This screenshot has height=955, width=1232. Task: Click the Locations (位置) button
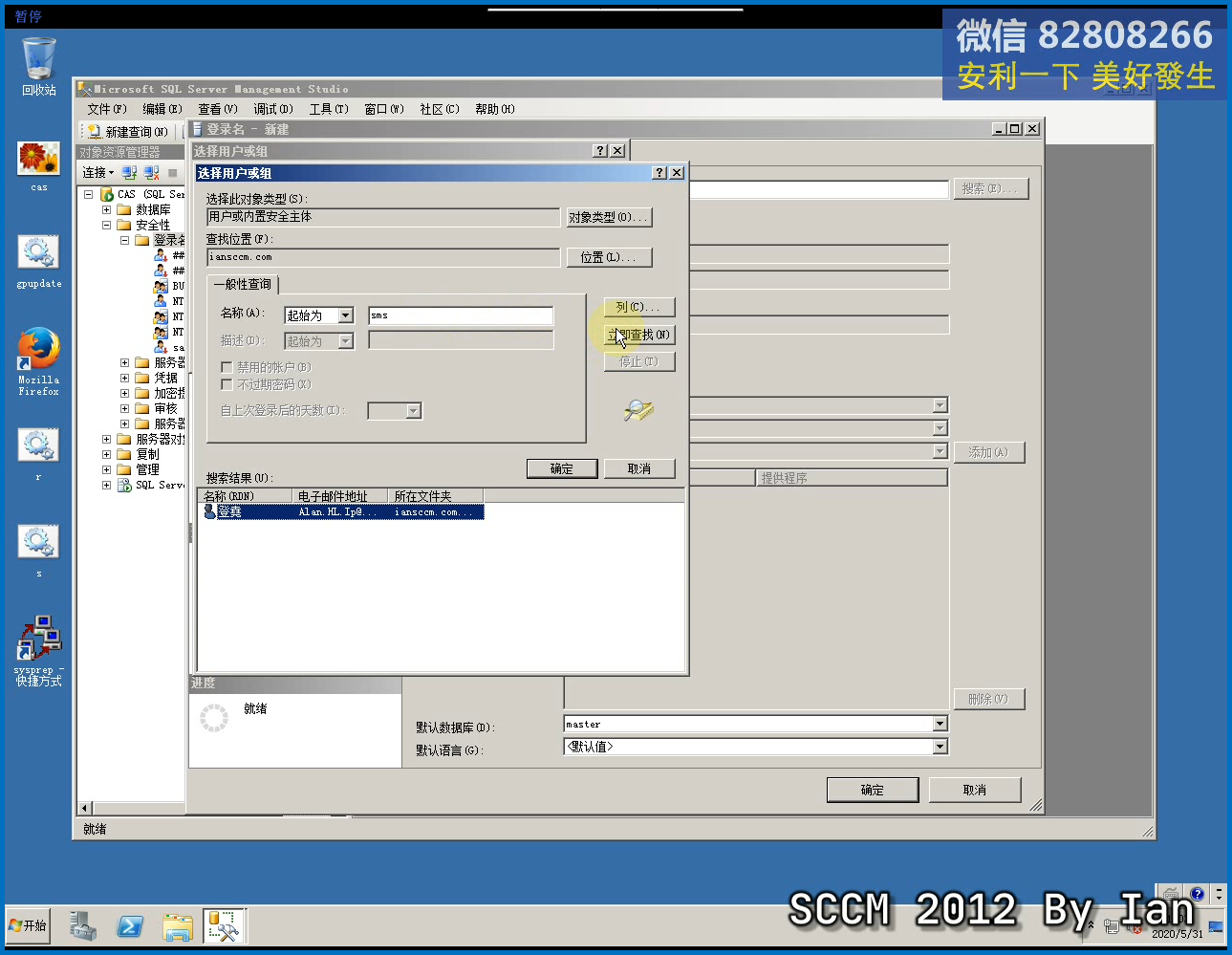(609, 257)
